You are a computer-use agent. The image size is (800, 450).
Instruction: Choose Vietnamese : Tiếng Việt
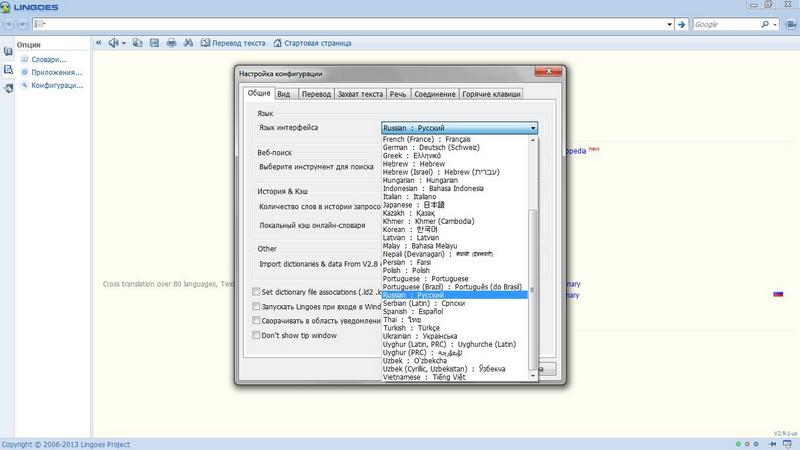pyautogui.click(x=455, y=377)
